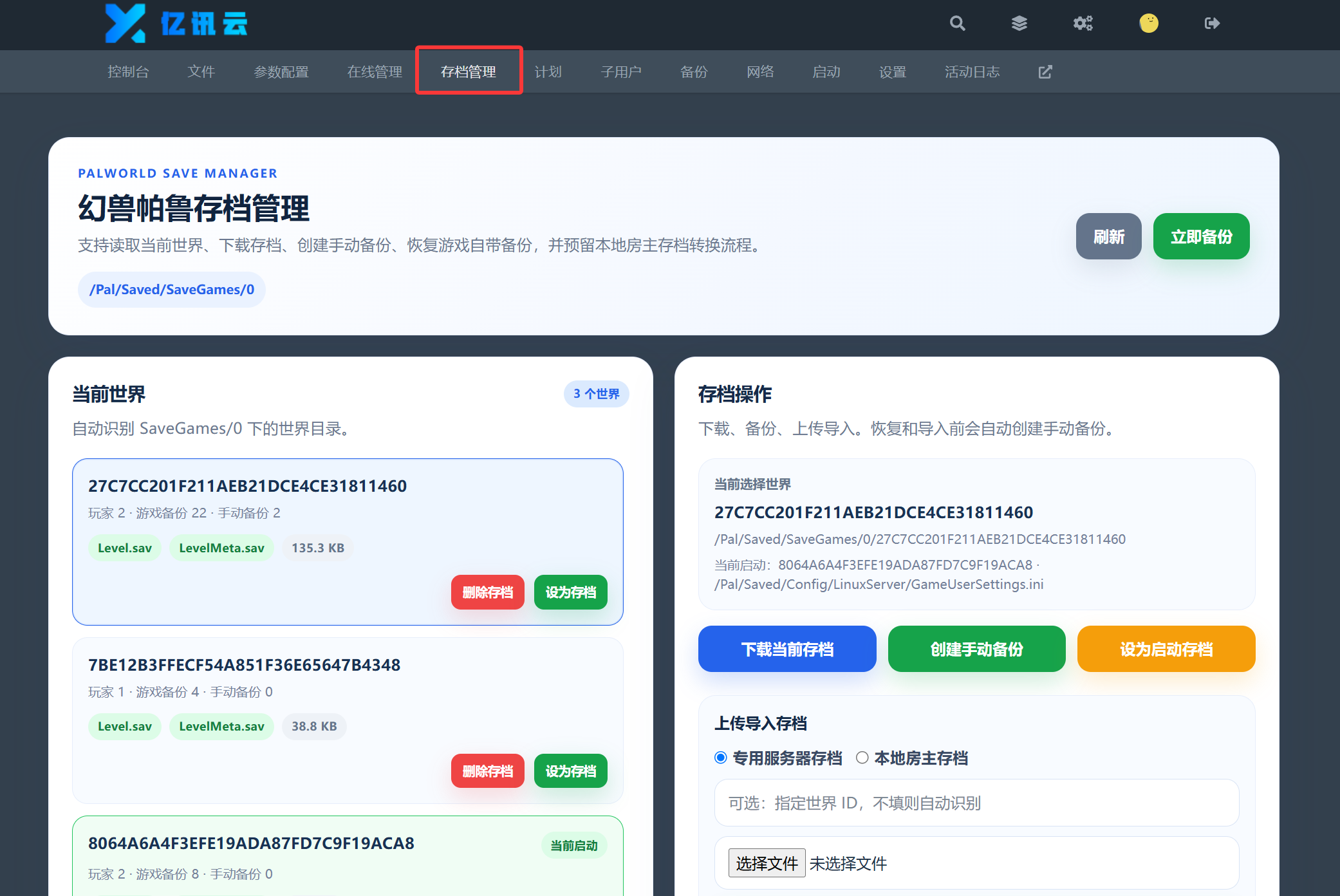This screenshot has height=896, width=1340.
Task: Click the 3 个世界 badge
Action: [596, 394]
